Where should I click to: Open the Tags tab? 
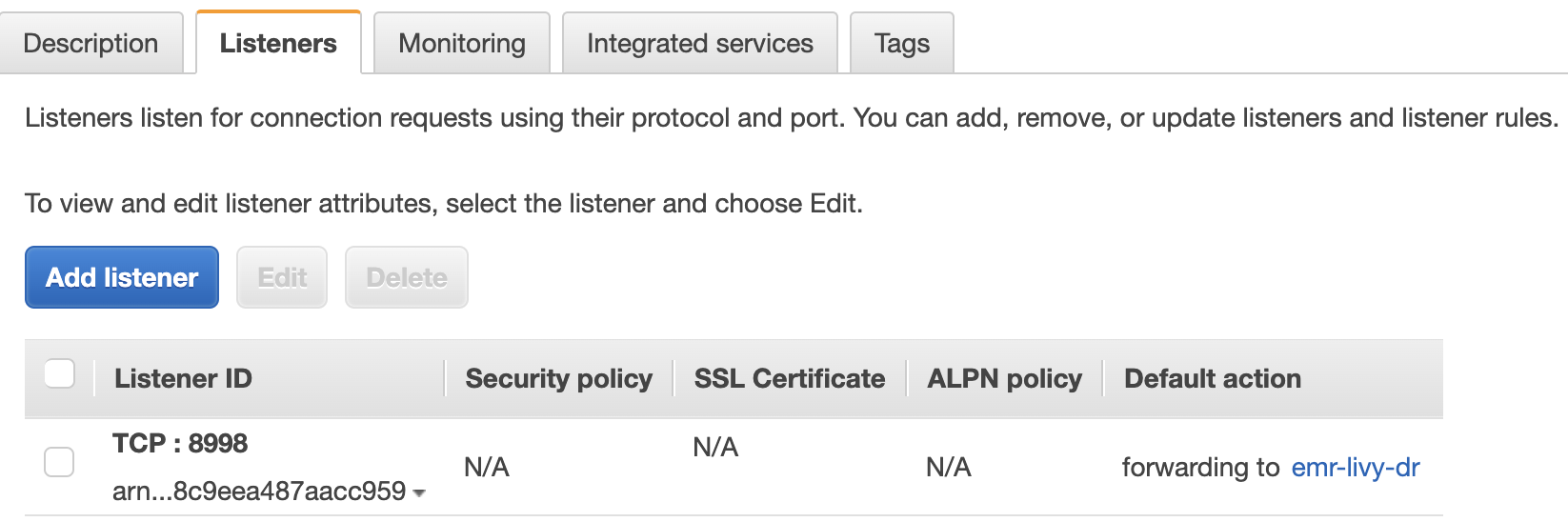click(901, 43)
